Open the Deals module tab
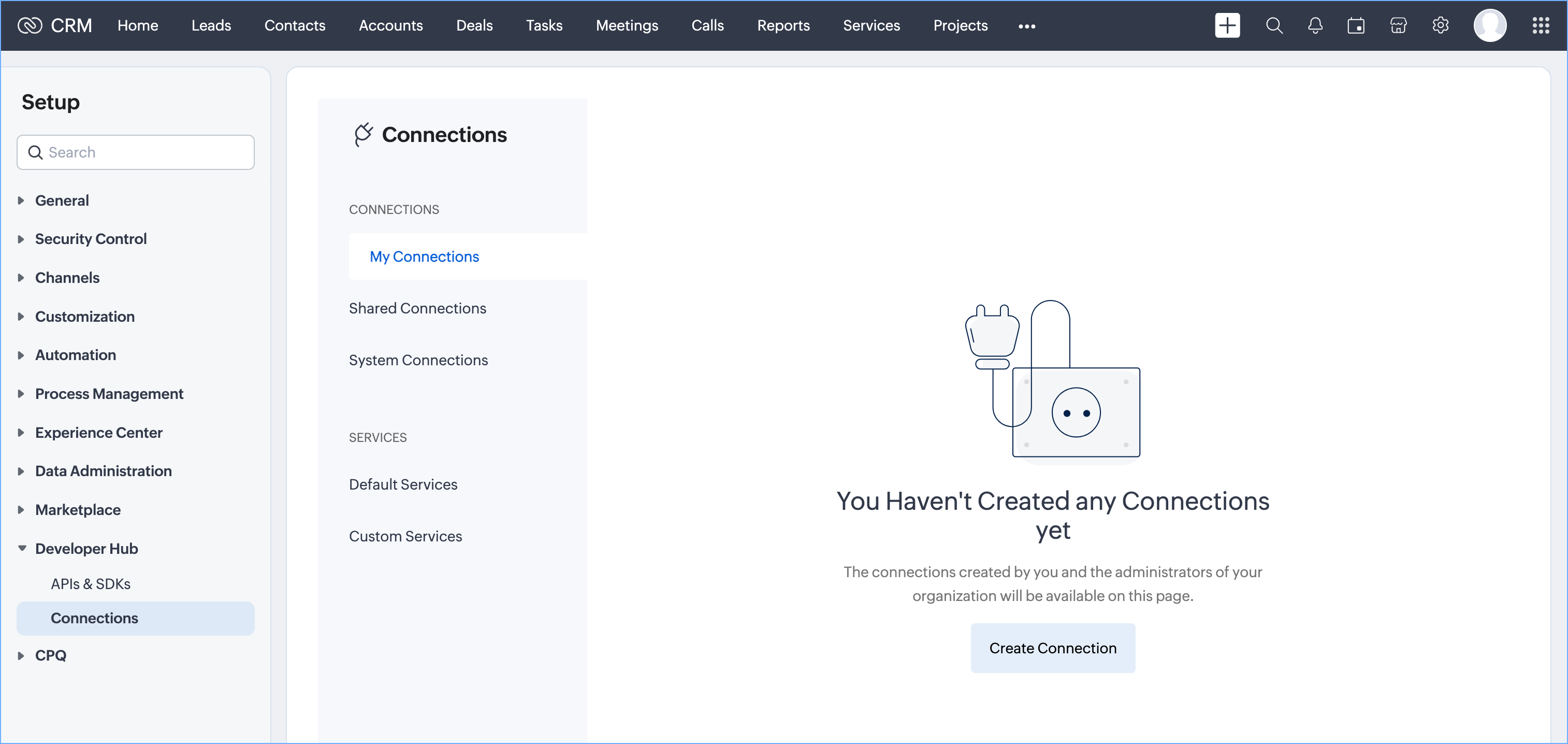Image resolution: width=1568 pixels, height=744 pixels. 474,25
